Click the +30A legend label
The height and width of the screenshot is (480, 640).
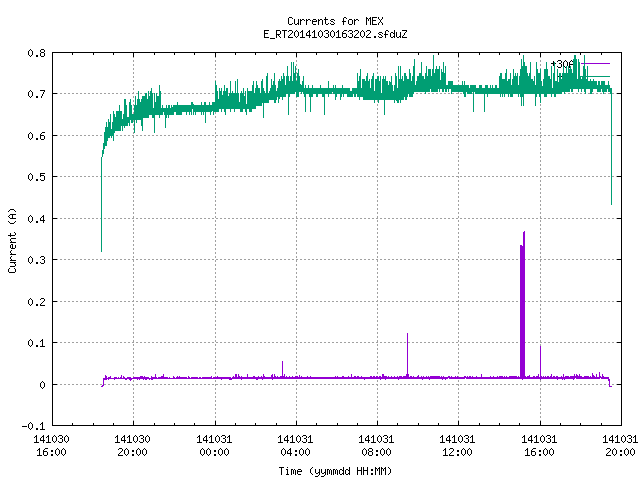pyautogui.click(x=562, y=64)
